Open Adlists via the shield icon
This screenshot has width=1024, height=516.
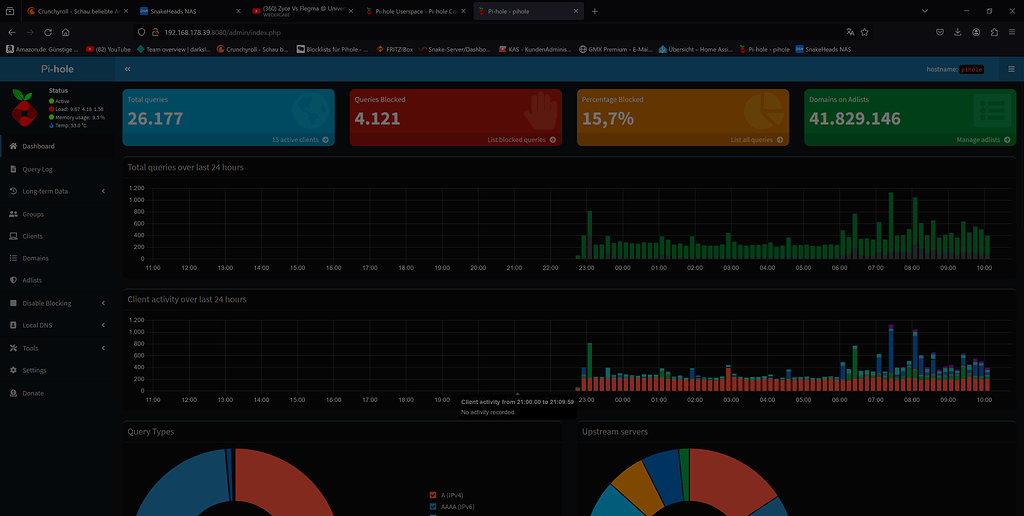pyautogui.click(x=13, y=280)
